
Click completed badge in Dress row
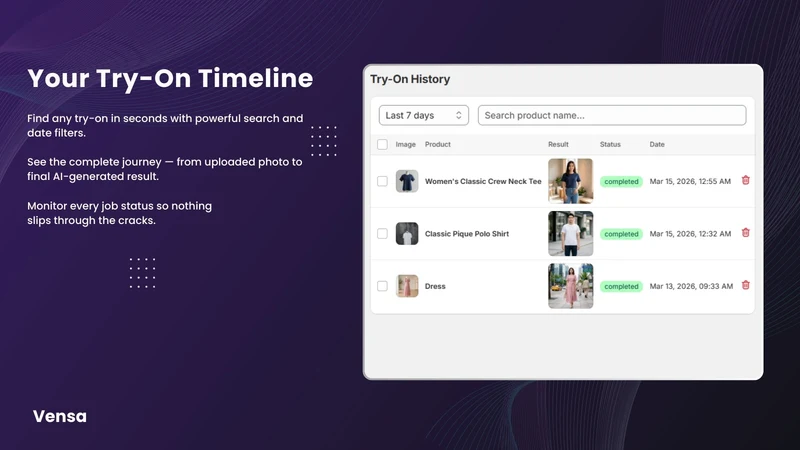[621, 287]
